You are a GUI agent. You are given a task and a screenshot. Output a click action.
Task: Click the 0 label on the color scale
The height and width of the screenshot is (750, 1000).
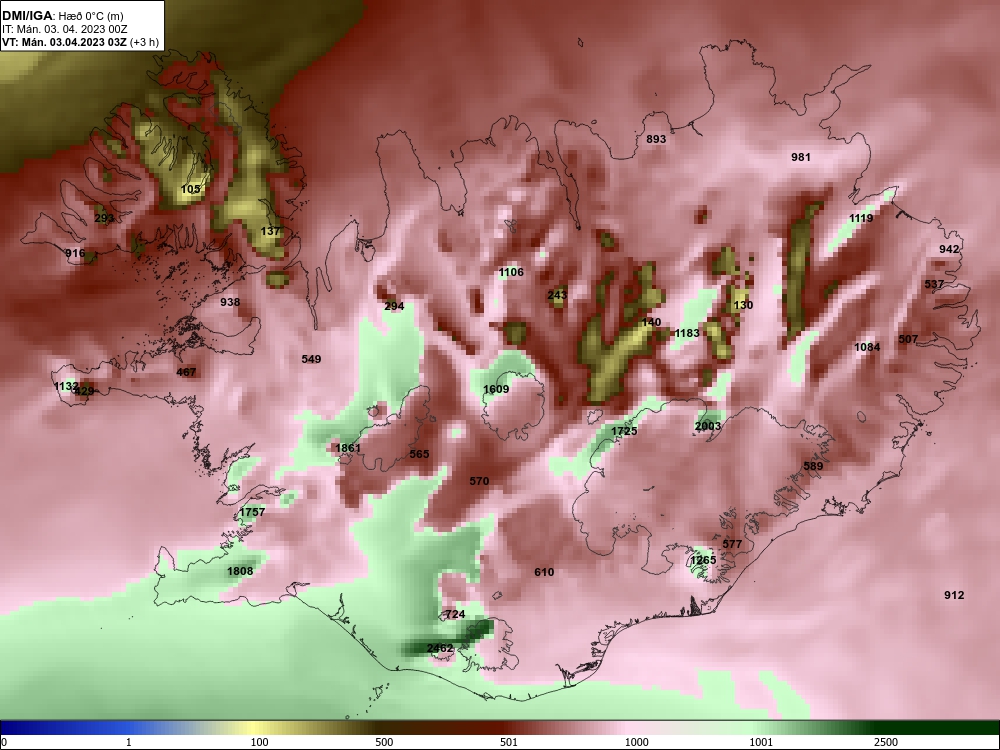[x=4, y=742]
